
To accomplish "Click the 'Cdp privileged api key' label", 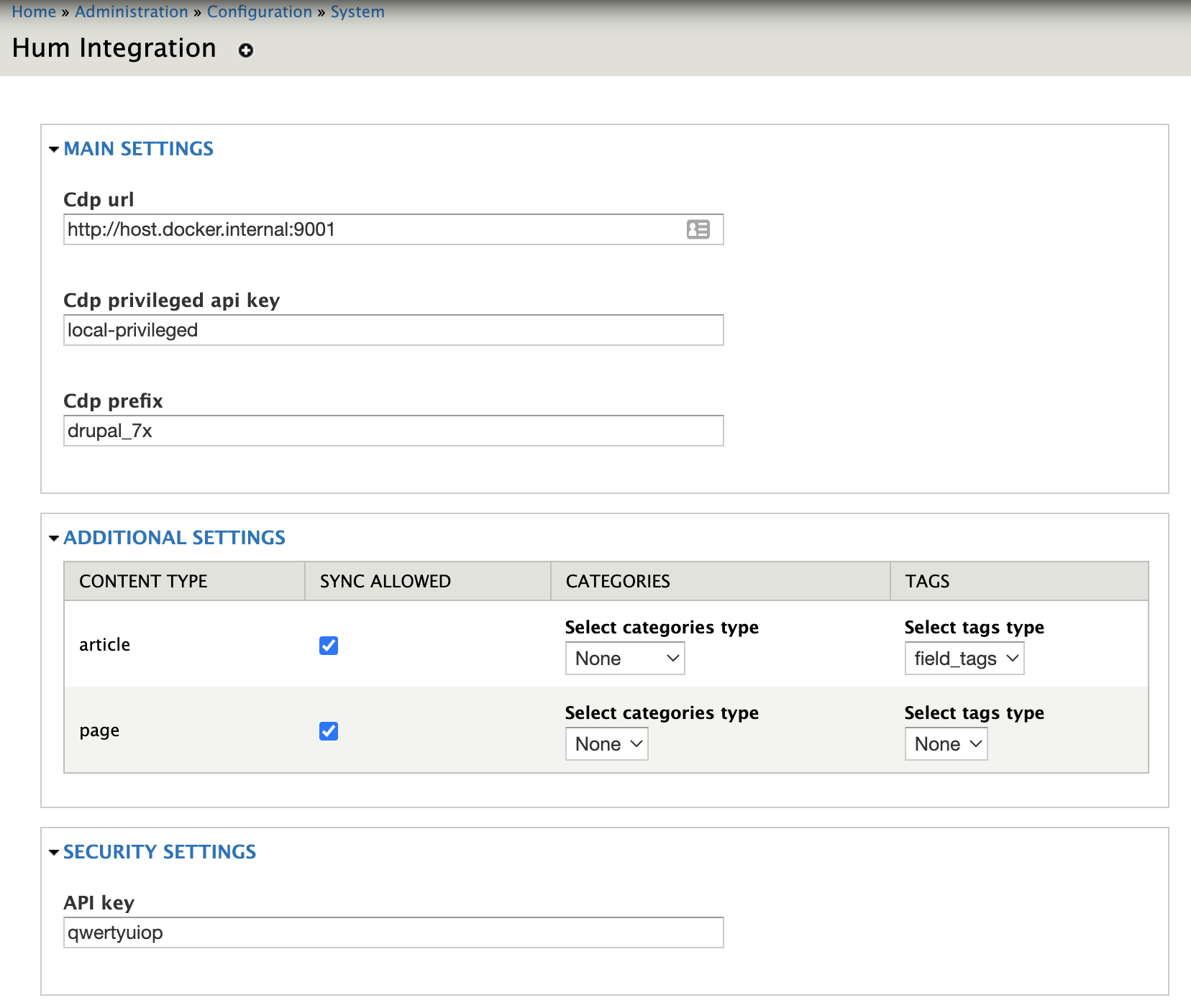I will (x=171, y=301).
